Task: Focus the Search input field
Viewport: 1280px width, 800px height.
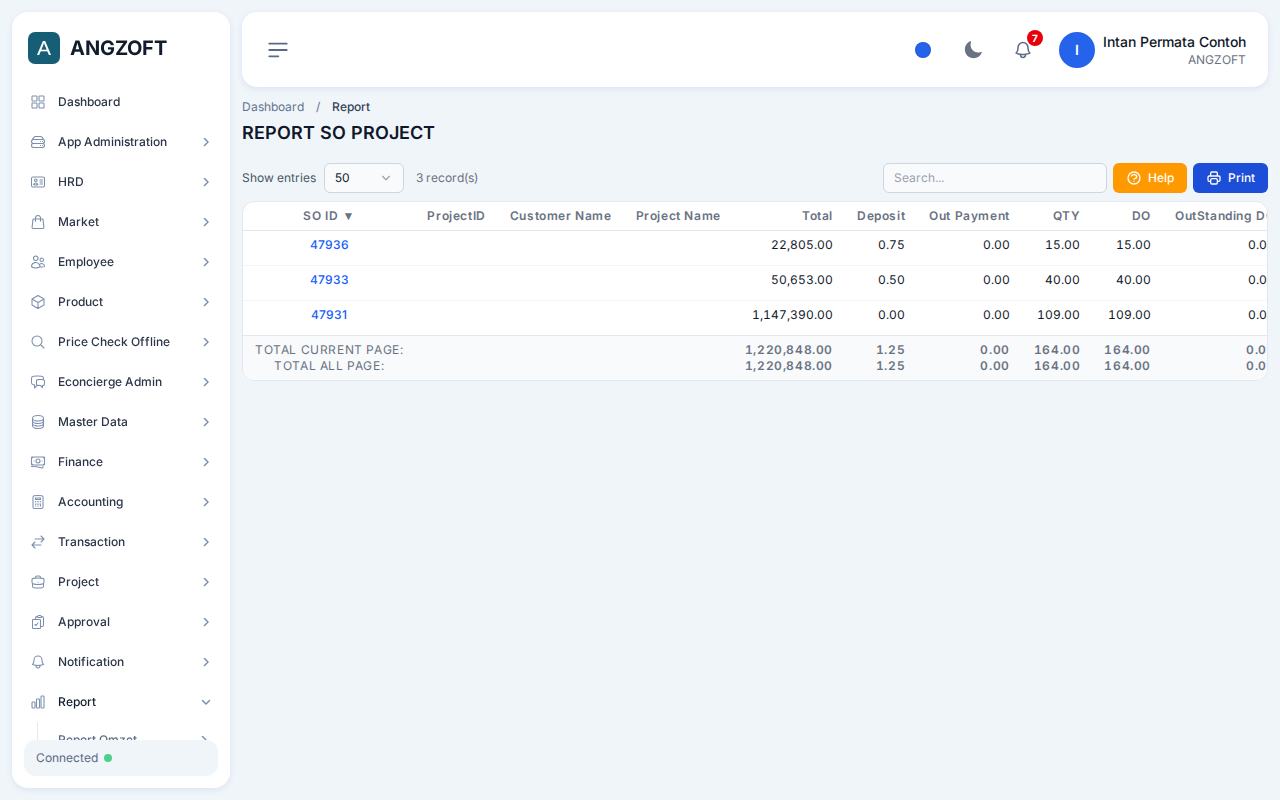Action: point(995,178)
